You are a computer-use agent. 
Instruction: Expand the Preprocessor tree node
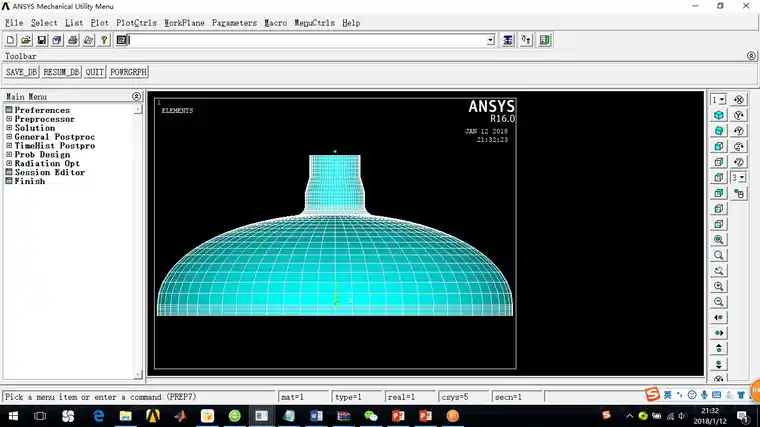[x=9, y=119]
